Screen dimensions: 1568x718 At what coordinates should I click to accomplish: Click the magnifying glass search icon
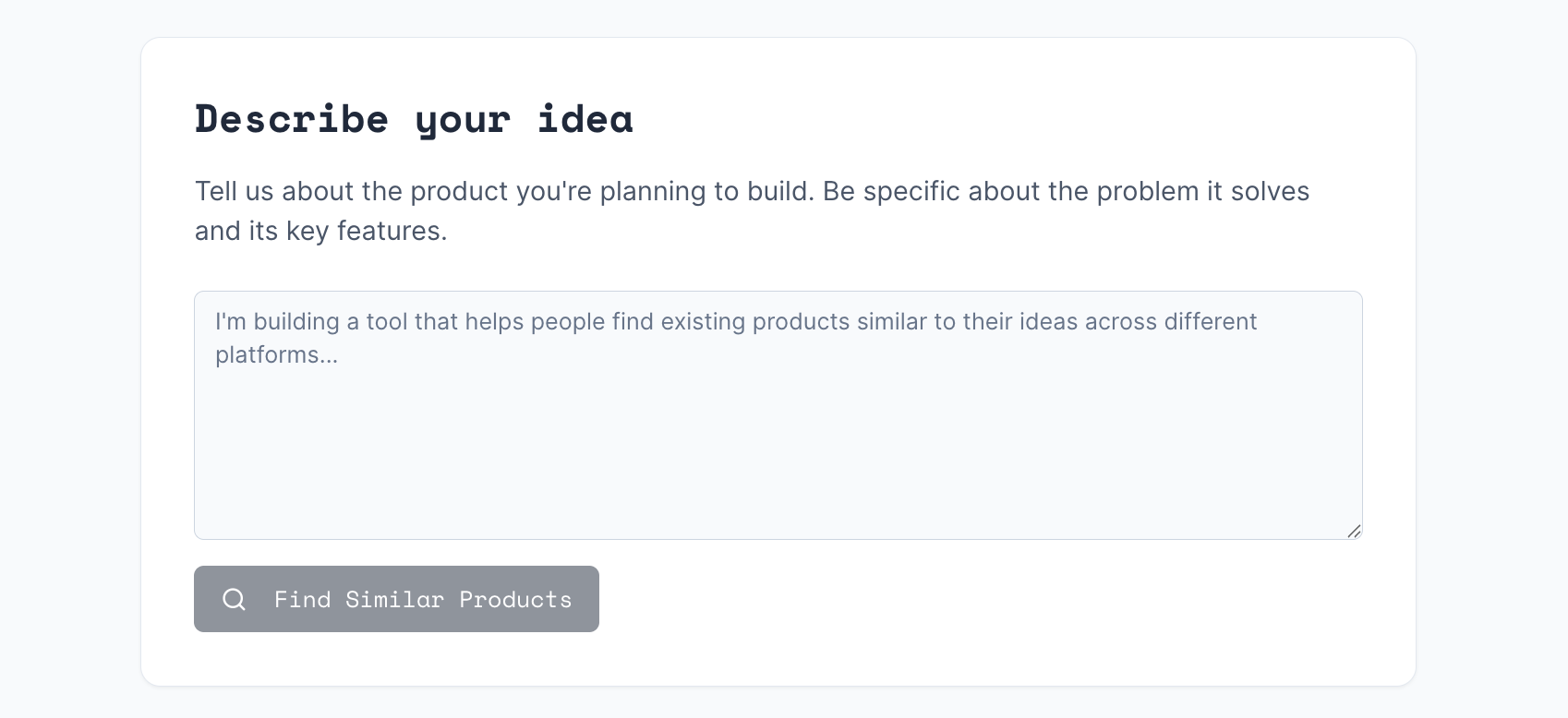[x=235, y=599]
